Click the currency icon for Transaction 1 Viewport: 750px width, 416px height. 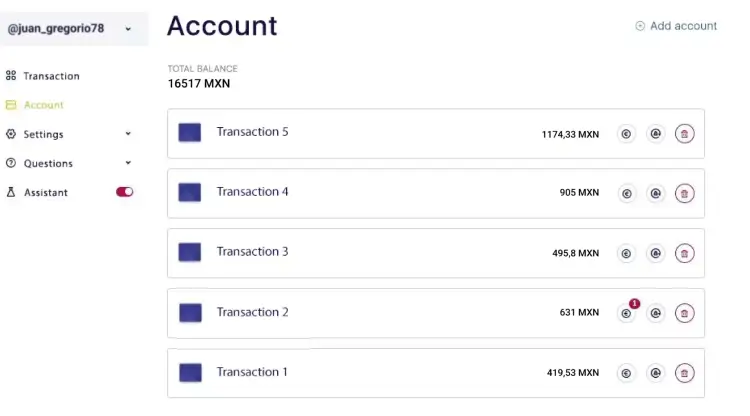(x=626, y=373)
